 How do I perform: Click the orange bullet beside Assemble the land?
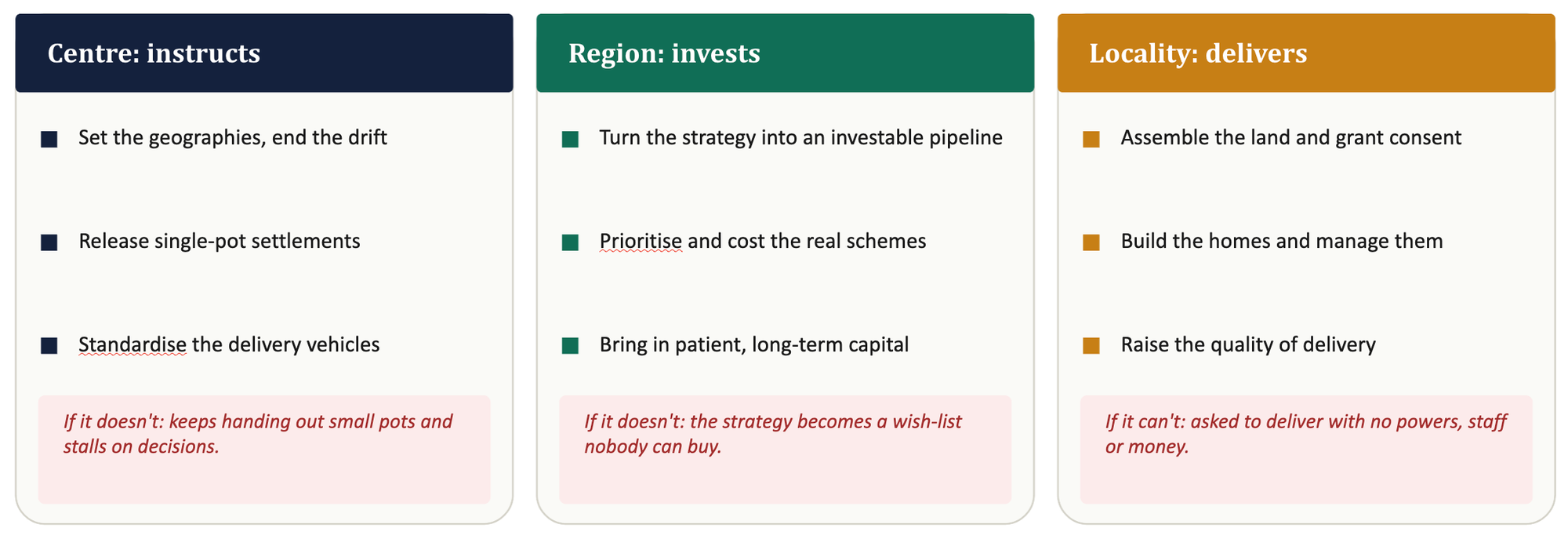(x=1091, y=140)
